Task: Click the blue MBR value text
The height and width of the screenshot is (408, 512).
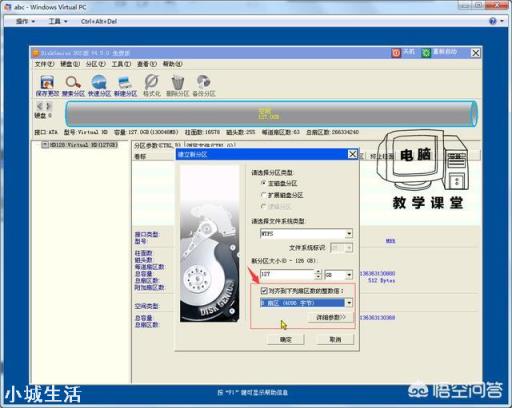Action: point(390,241)
